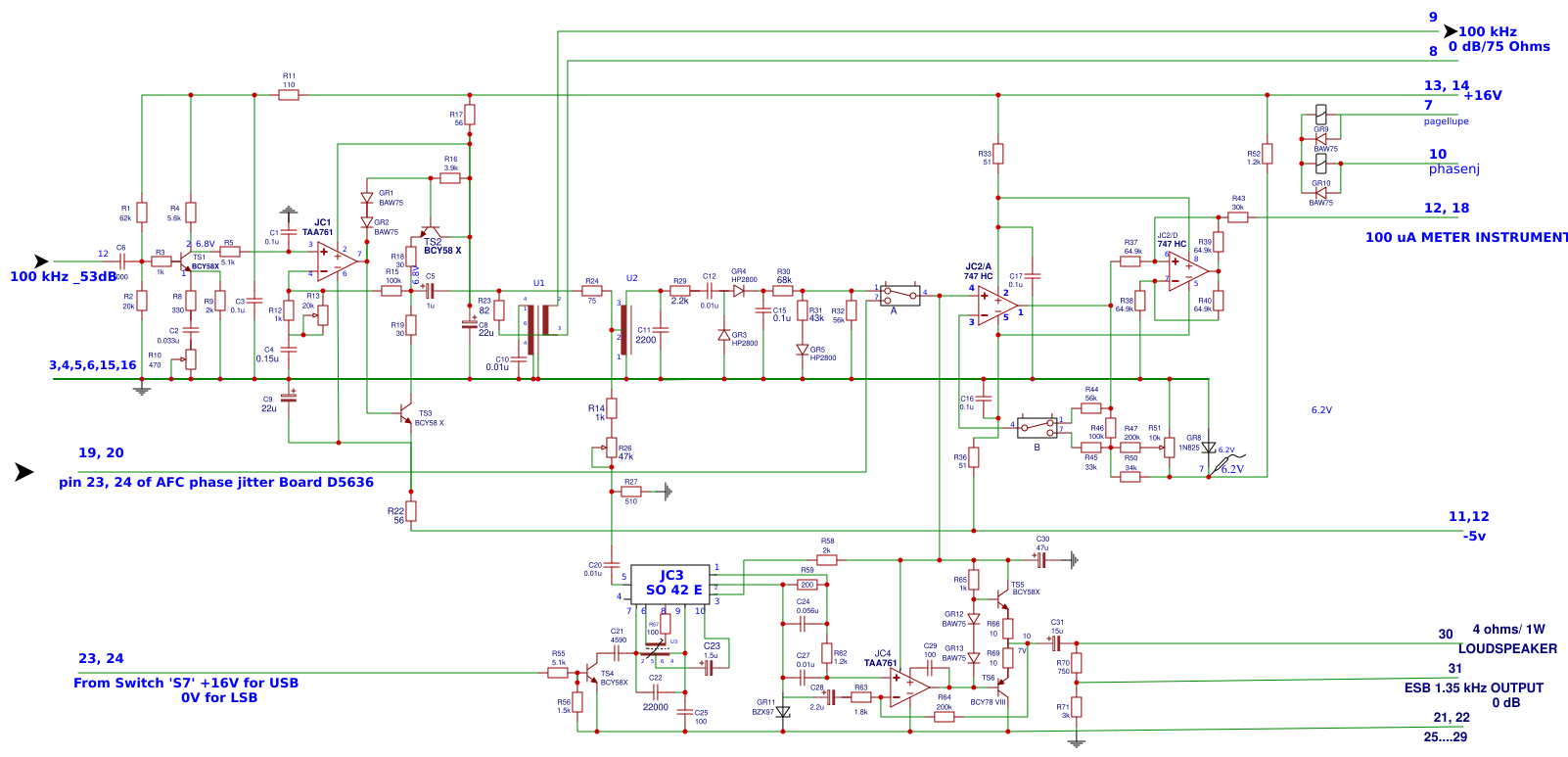Click the '19, 20' pin label

[x=101, y=452]
